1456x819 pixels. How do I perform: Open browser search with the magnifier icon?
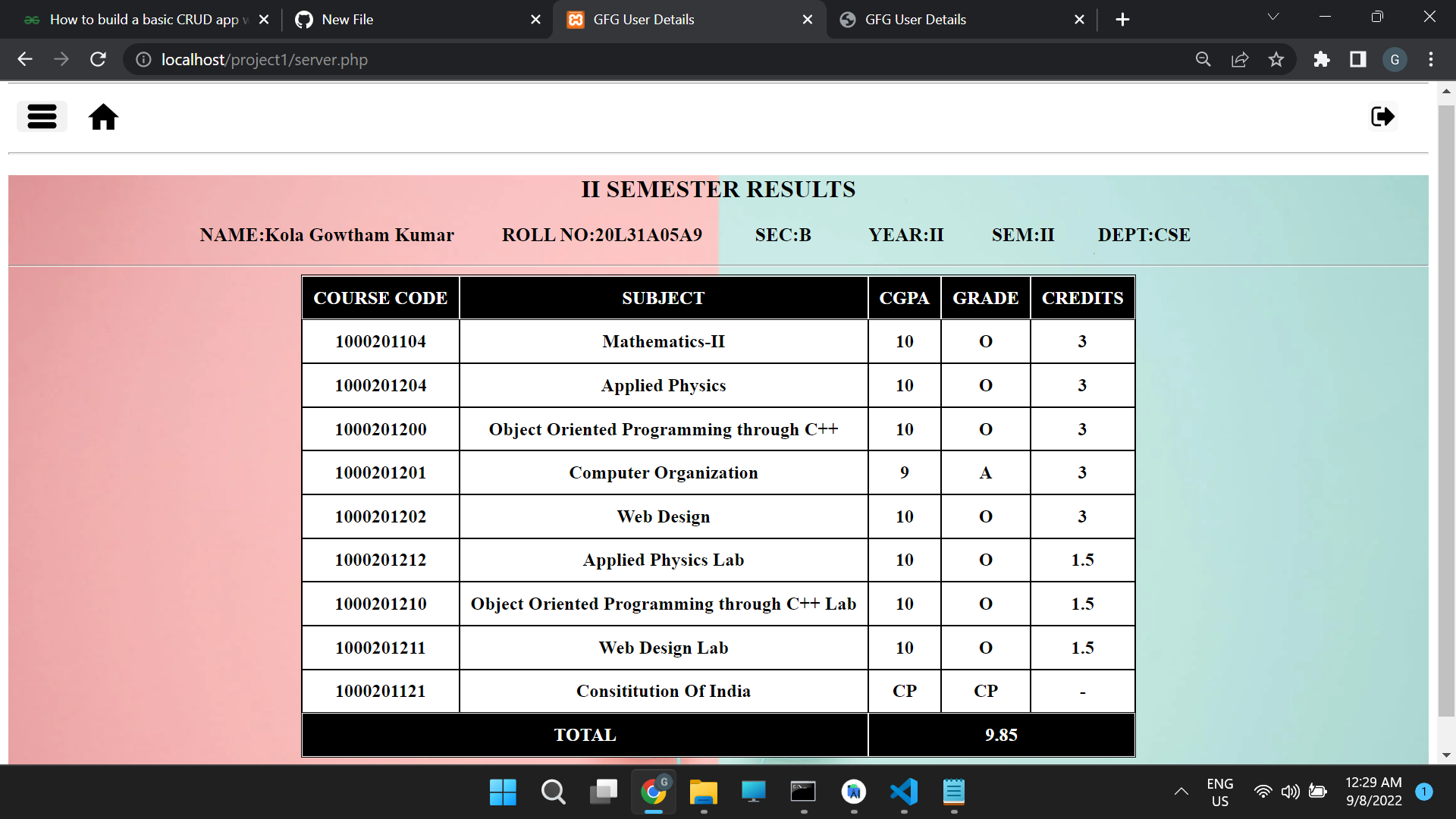pyautogui.click(x=1203, y=59)
